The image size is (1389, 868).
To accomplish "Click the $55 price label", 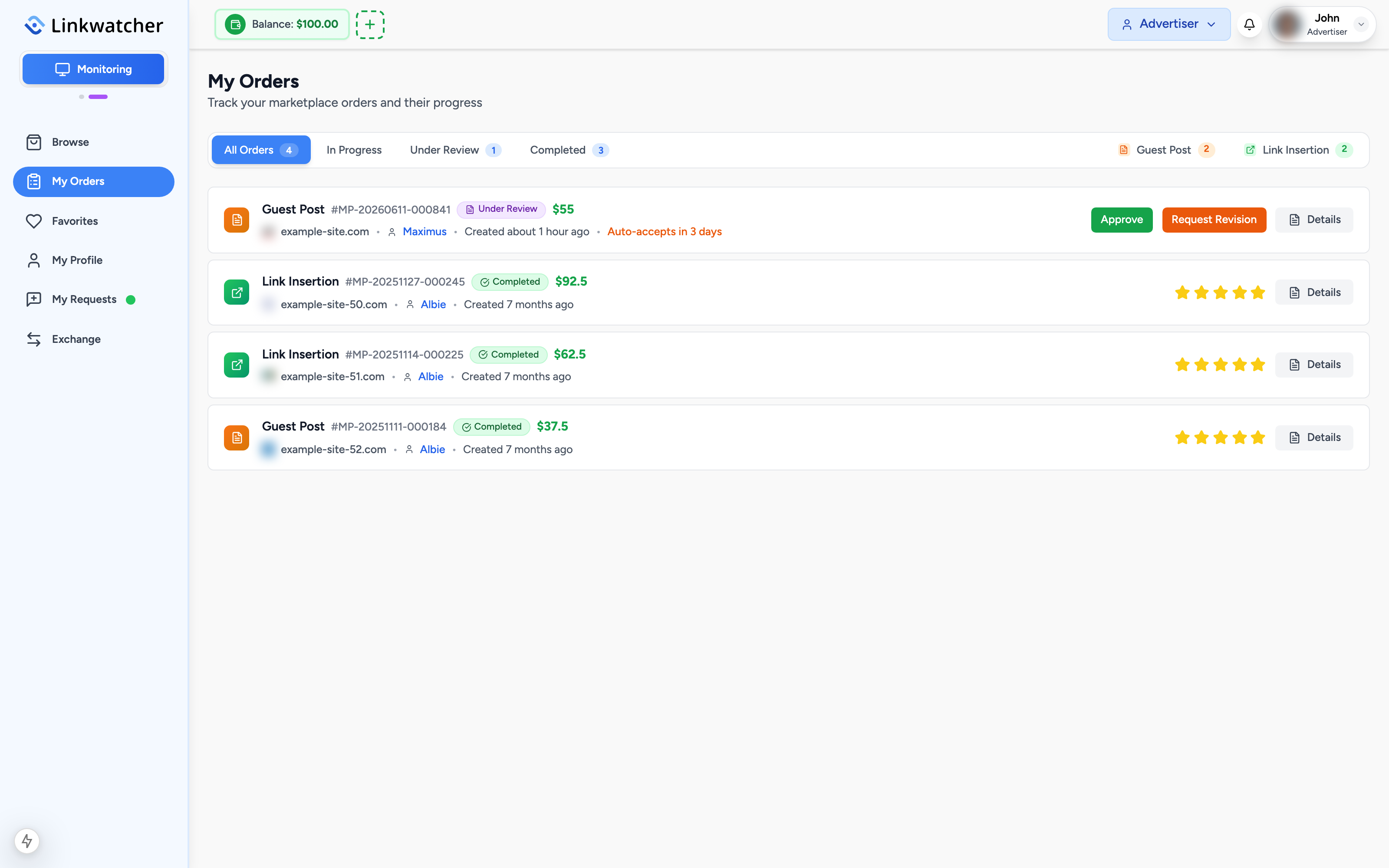I will tap(563, 210).
